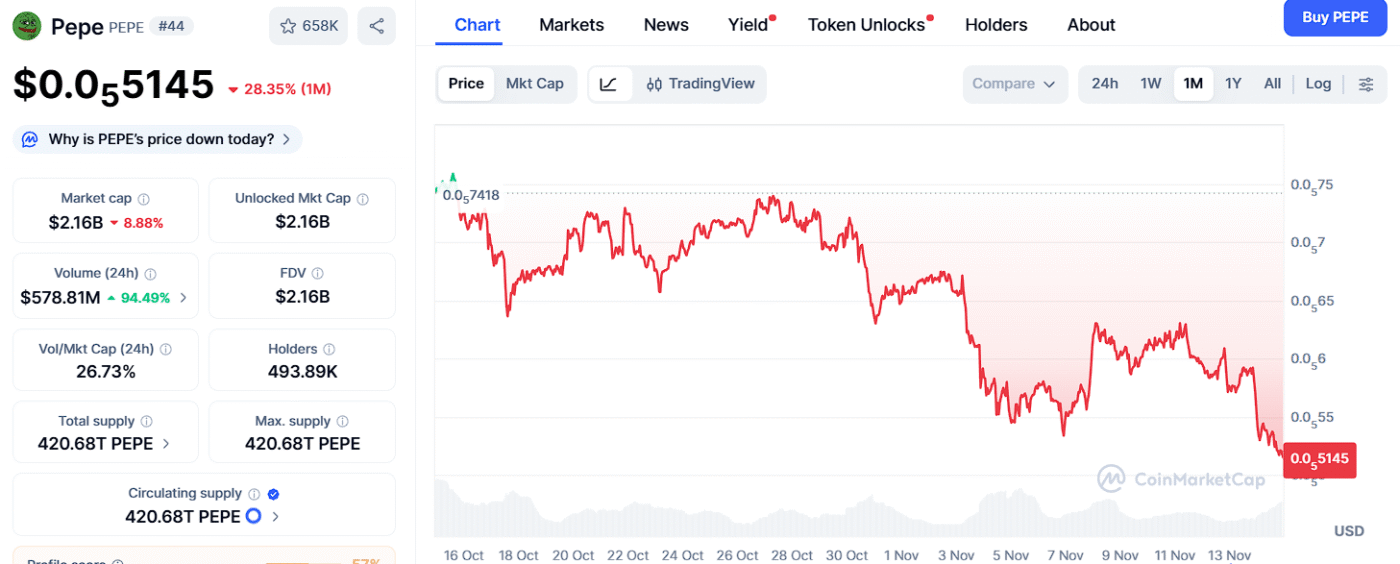This screenshot has height=564, width=1400.
Task: Switch to line chart view icon
Action: (x=609, y=84)
